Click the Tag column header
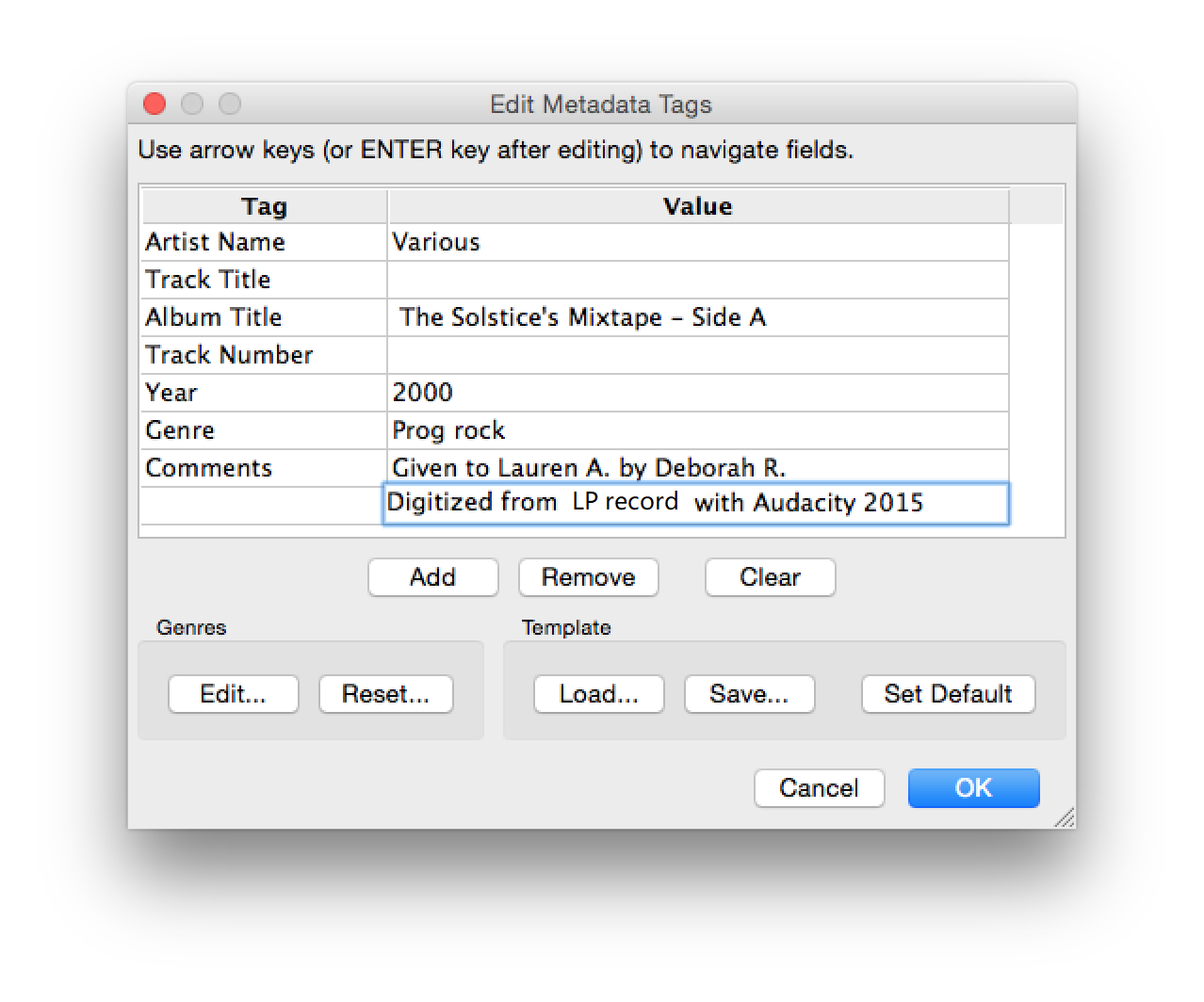The image size is (1204, 1002). pyautogui.click(x=264, y=206)
